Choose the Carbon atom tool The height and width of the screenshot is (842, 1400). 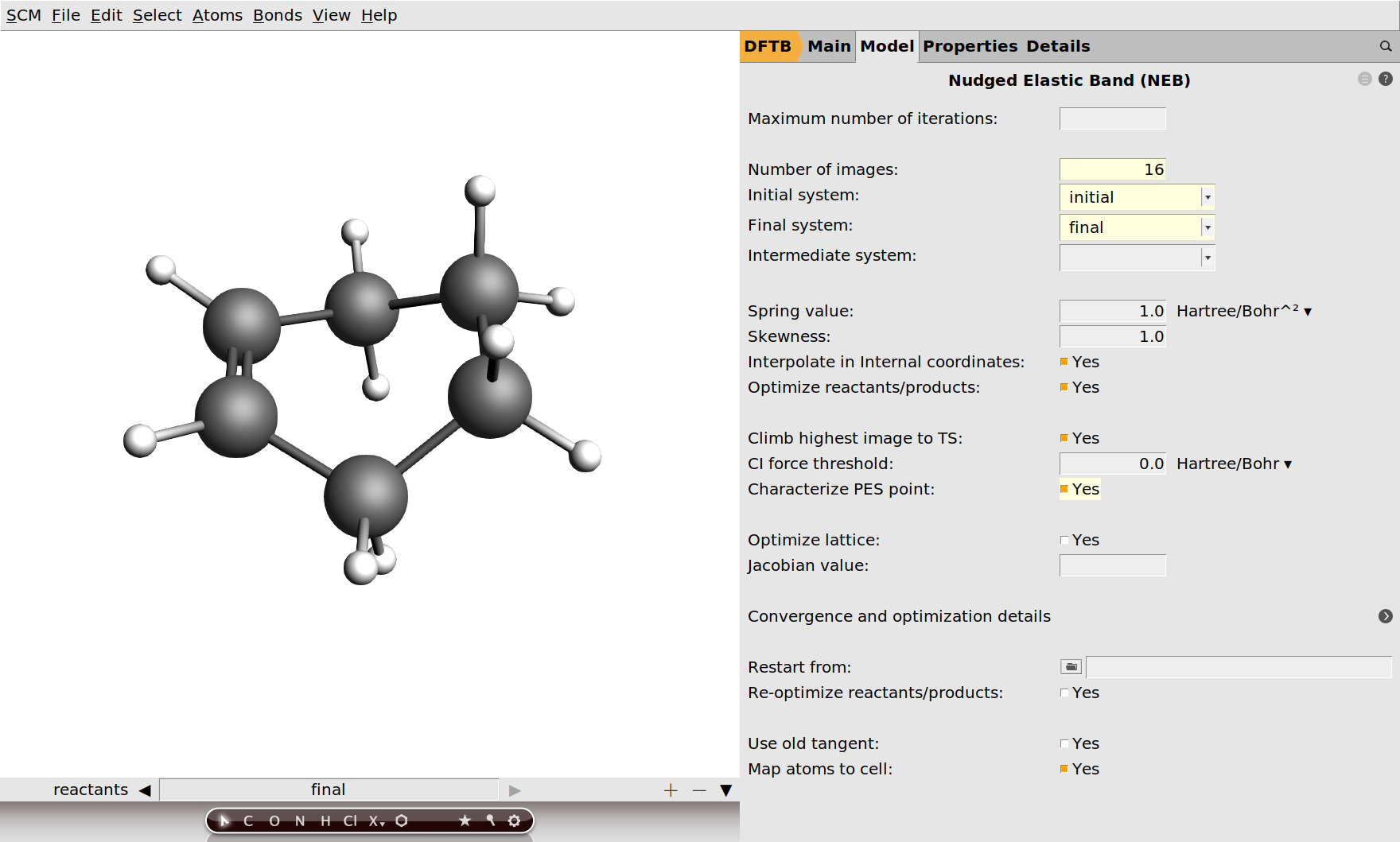tap(248, 821)
